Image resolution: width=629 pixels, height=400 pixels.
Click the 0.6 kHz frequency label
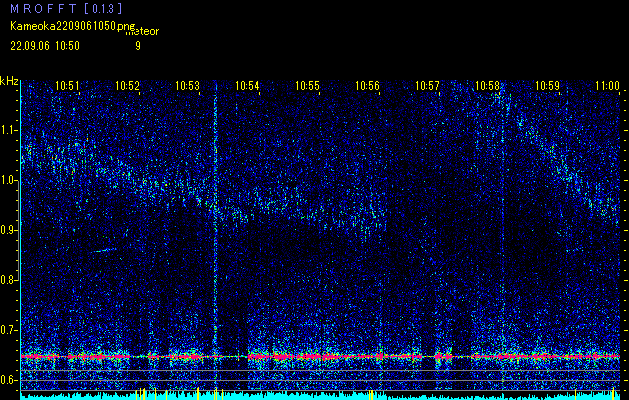(8, 380)
